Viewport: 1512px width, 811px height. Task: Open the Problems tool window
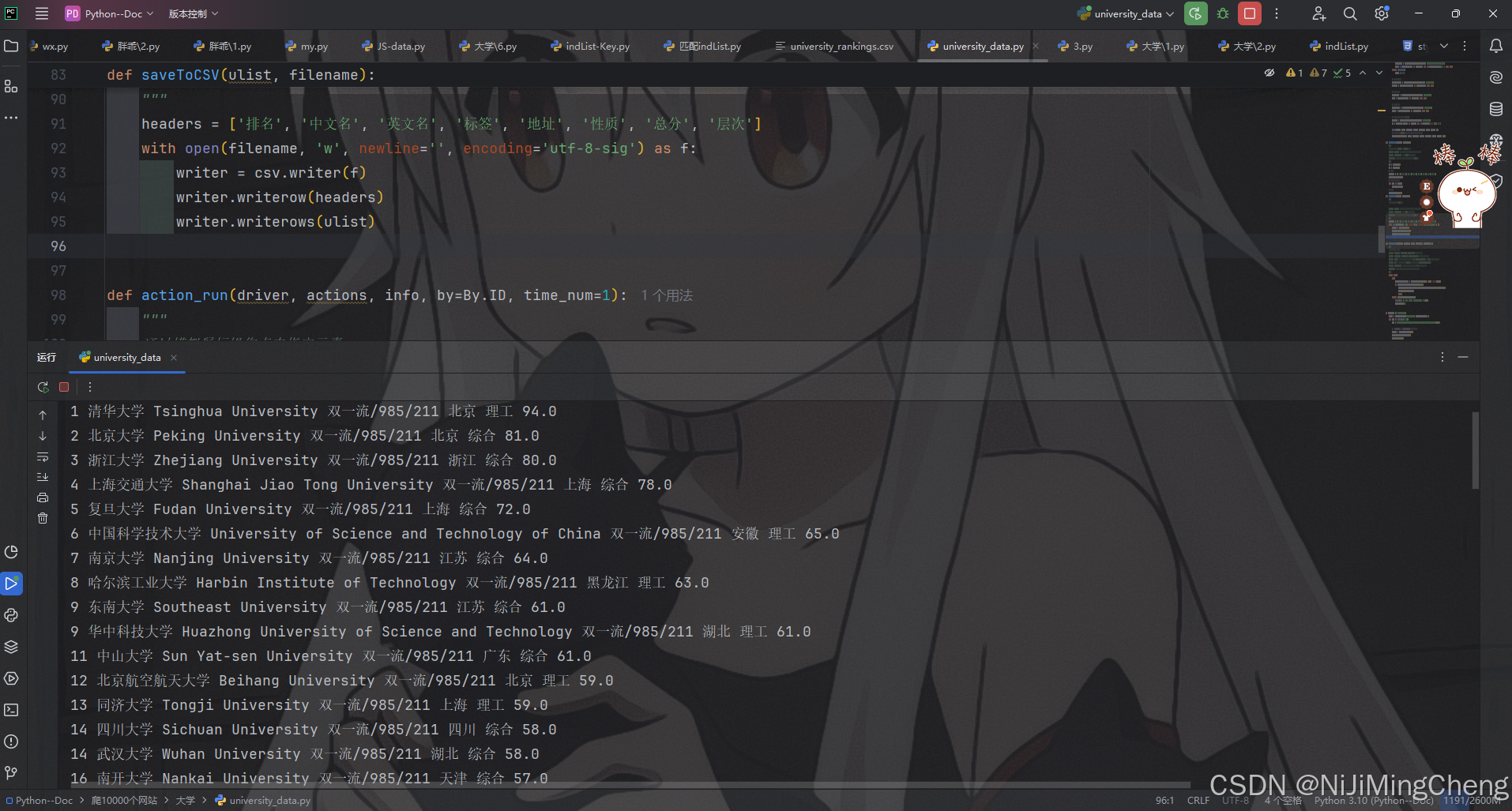(11, 742)
